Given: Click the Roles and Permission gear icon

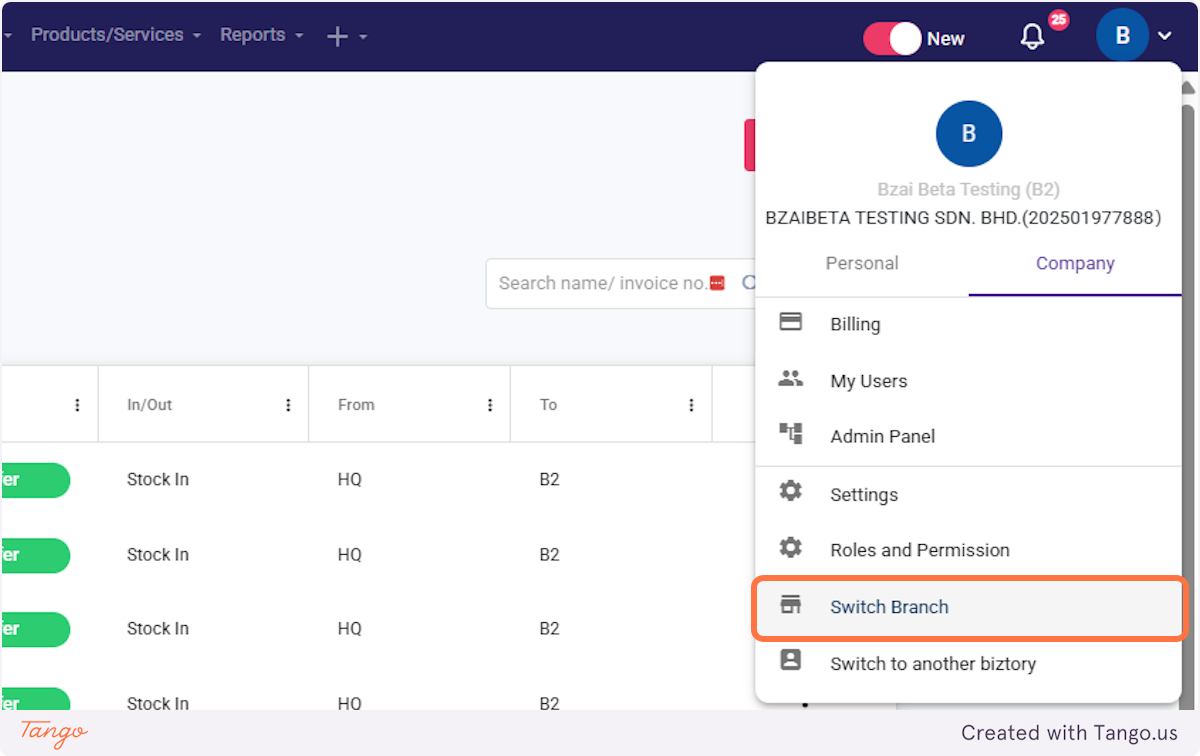Looking at the screenshot, I should pyautogui.click(x=791, y=548).
